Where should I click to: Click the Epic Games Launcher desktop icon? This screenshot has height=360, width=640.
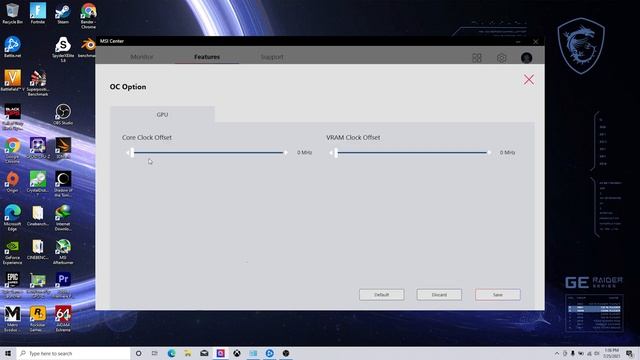pos(12,285)
